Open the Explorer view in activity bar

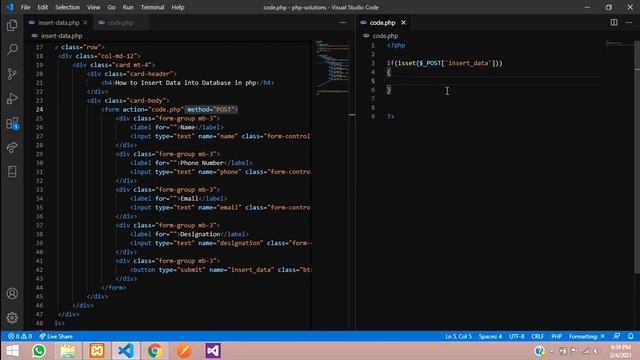[12, 25]
